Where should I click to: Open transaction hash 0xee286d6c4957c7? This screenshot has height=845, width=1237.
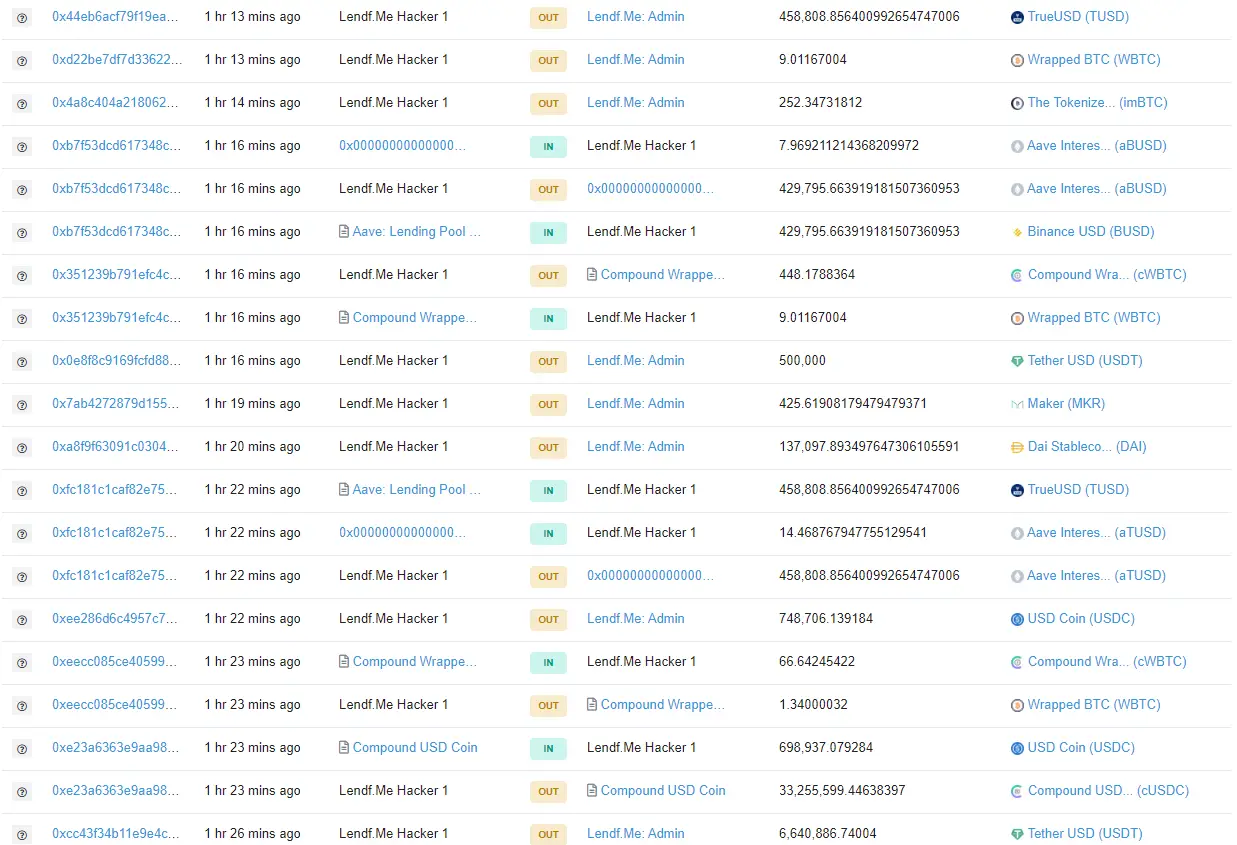(x=117, y=619)
